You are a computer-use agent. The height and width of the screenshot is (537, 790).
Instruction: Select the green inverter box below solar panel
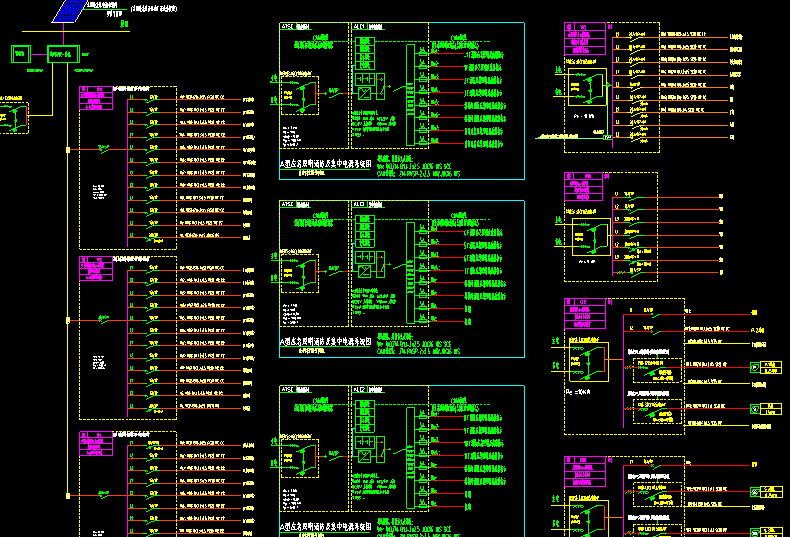(x=63, y=53)
